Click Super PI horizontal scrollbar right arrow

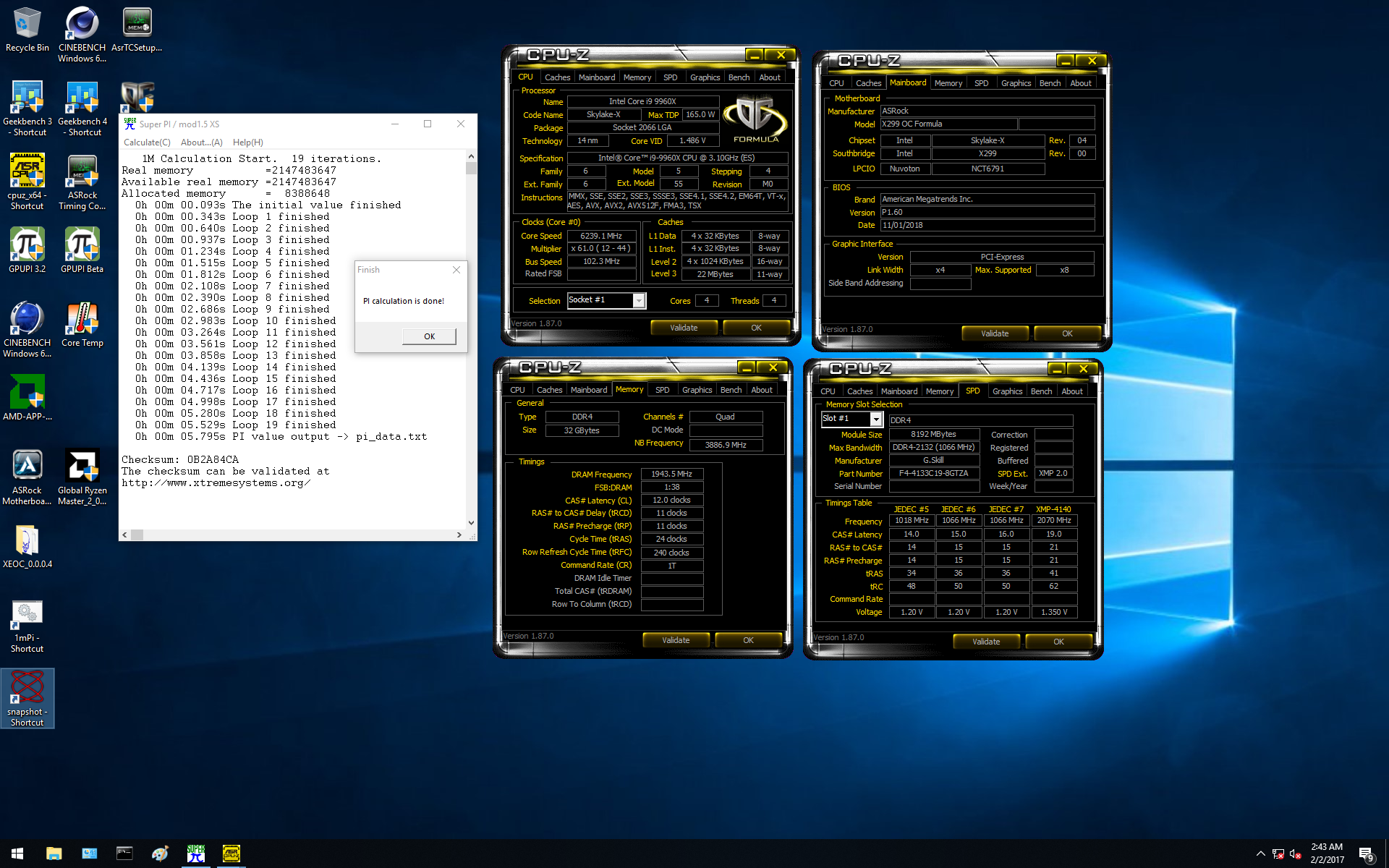(x=459, y=535)
